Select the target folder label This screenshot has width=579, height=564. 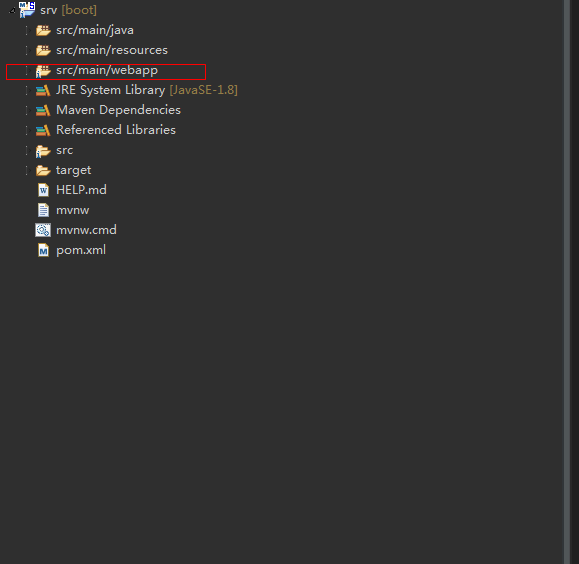73,170
